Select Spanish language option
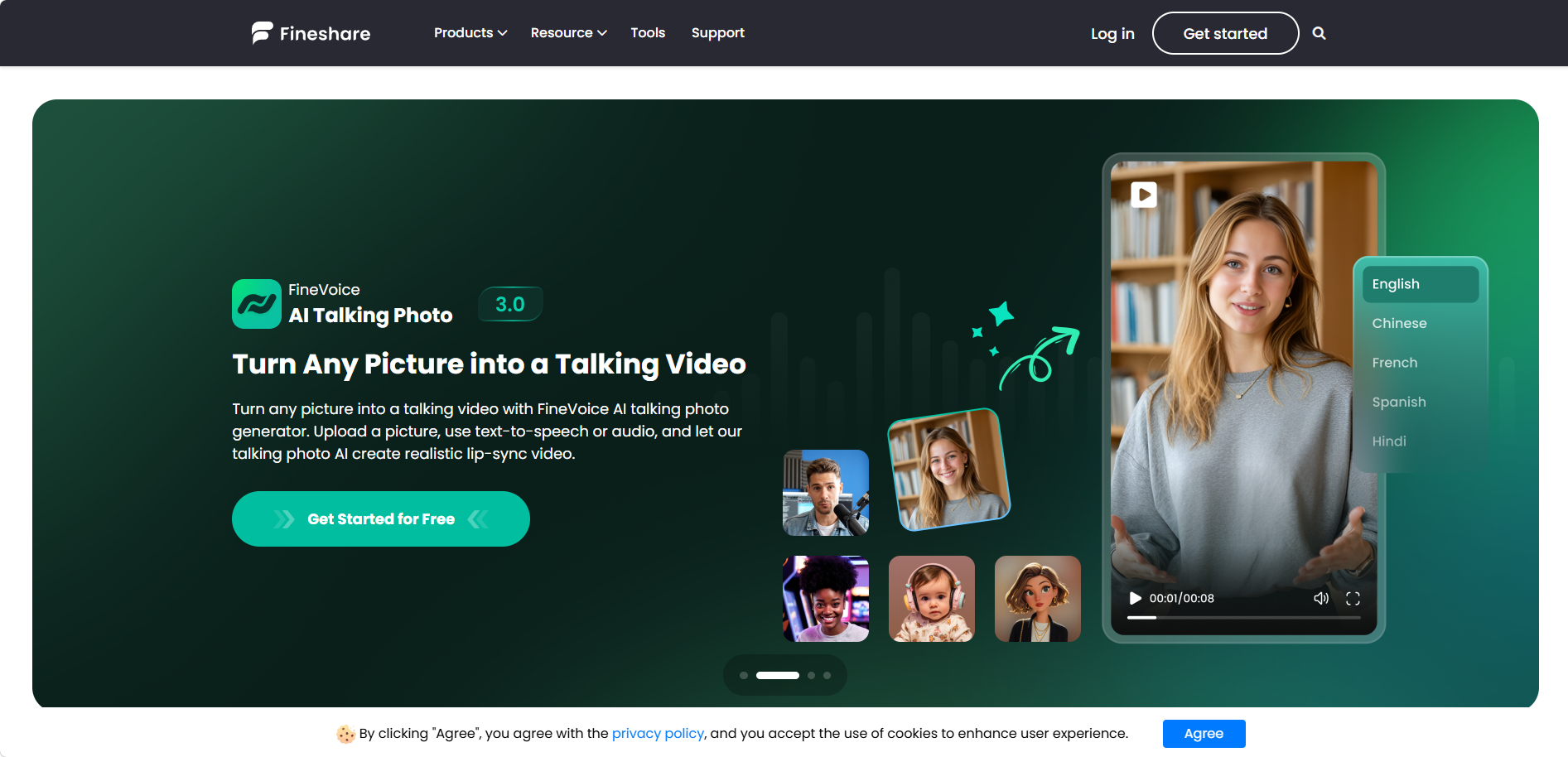The width and height of the screenshot is (1568, 757). point(1399,403)
